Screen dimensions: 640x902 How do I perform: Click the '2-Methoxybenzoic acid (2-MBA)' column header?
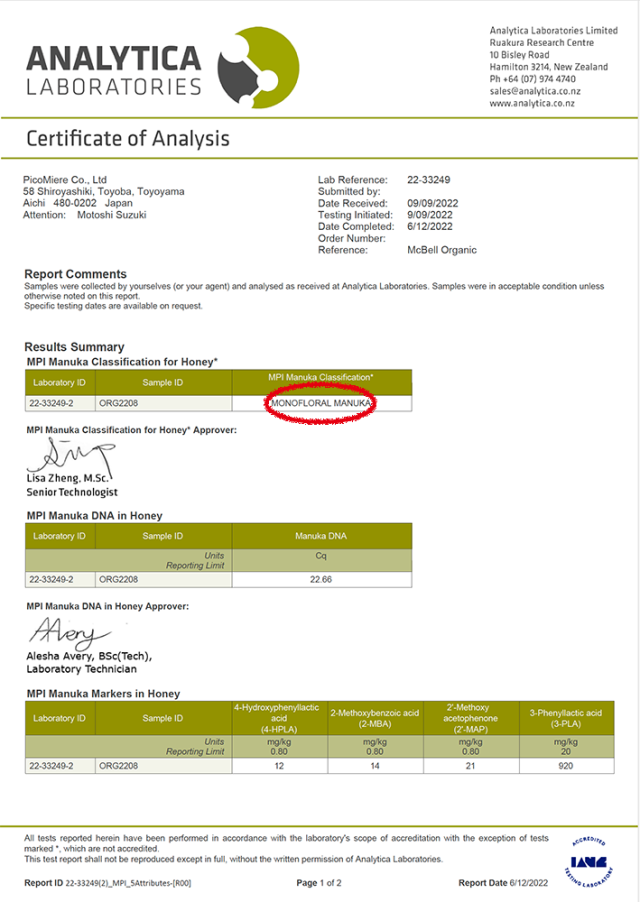point(375,718)
